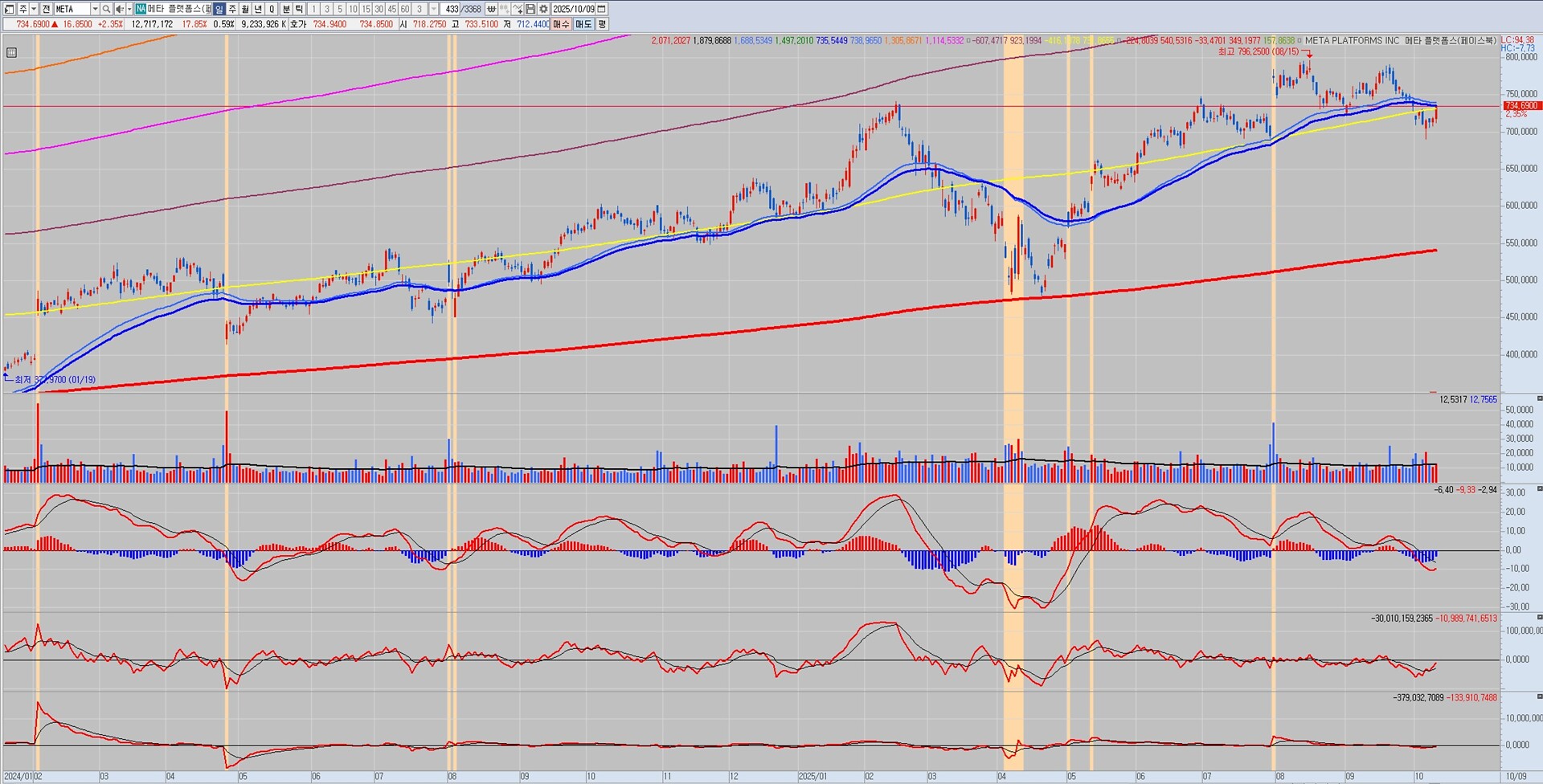The height and width of the screenshot is (784, 1543).
Task: Select the 15 interval button
Action: [366, 9]
